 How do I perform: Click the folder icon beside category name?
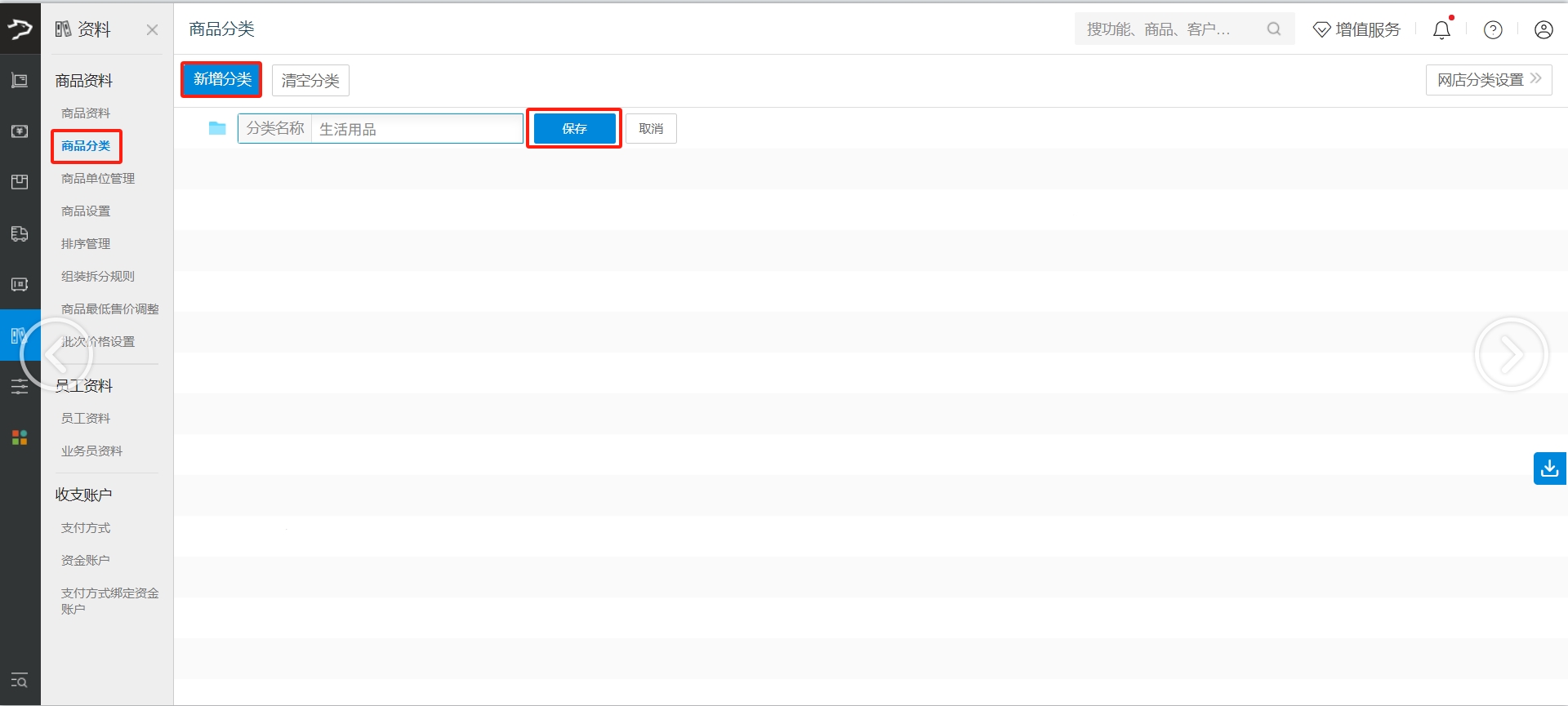(x=217, y=128)
